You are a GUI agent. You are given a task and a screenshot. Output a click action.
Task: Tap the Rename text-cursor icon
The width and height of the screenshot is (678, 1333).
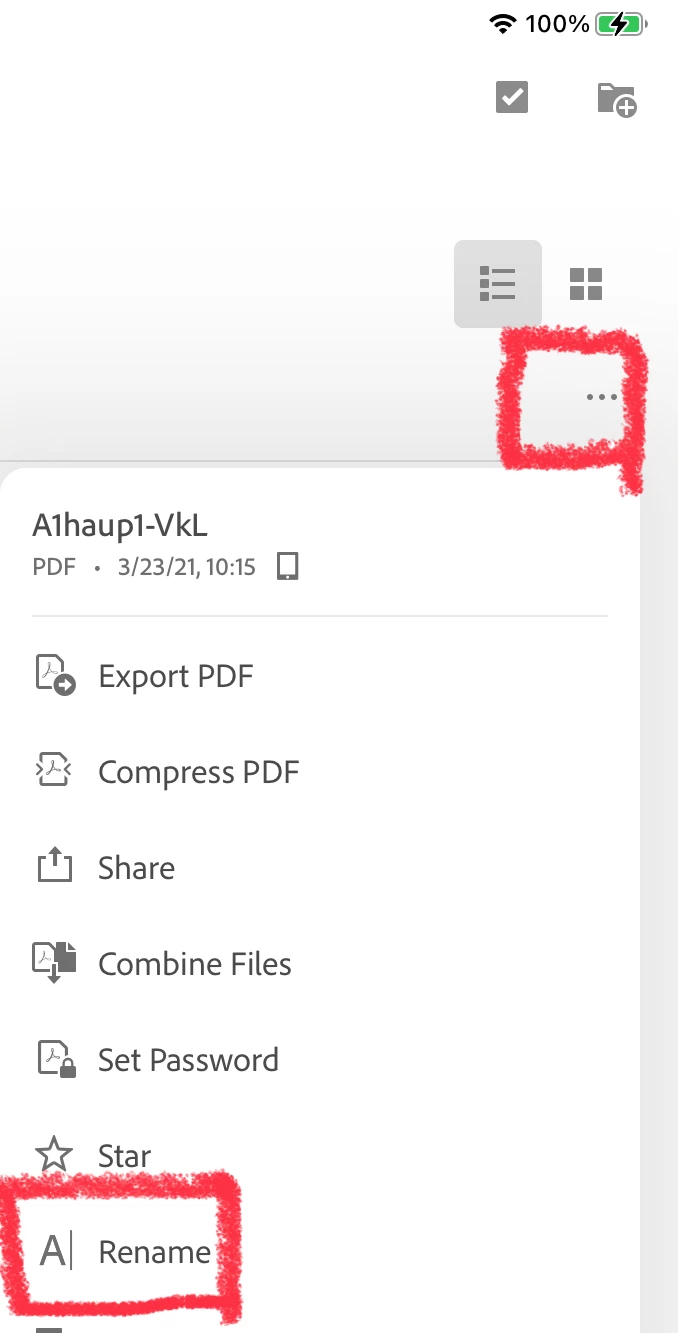pyautogui.click(x=55, y=1252)
